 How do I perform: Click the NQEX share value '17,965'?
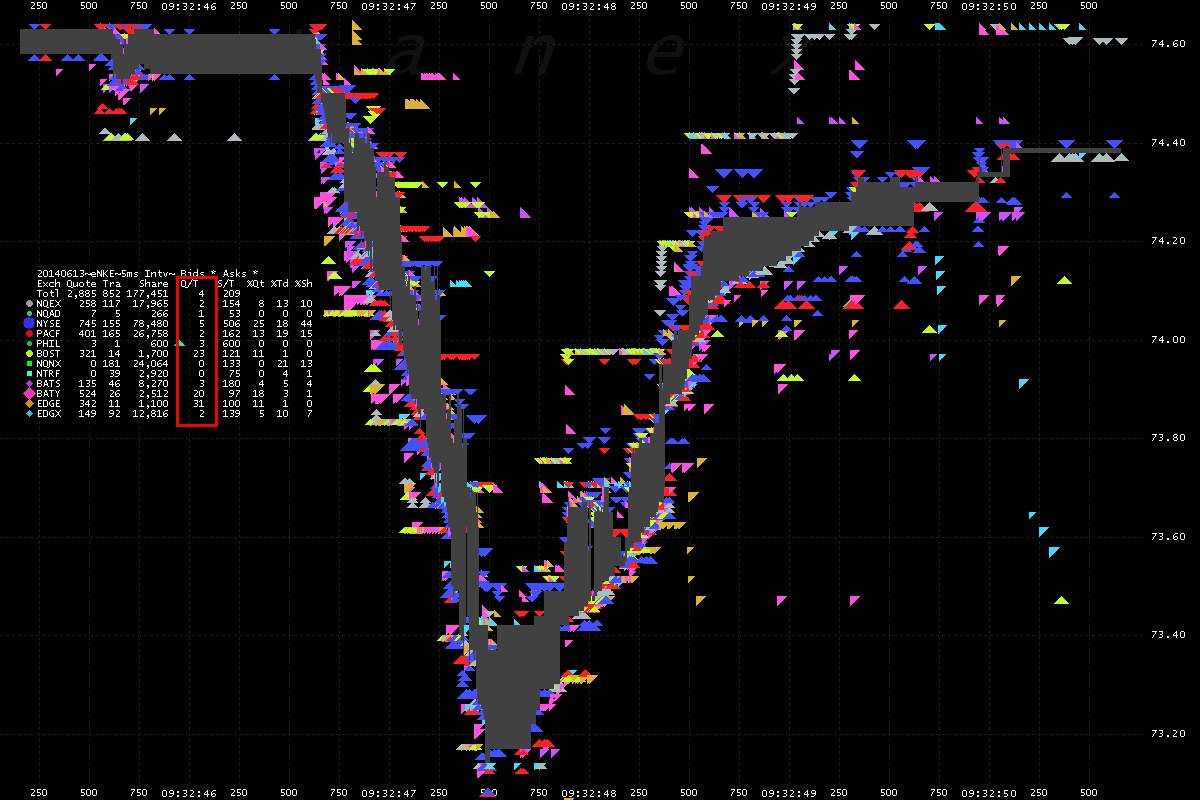point(151,303)
